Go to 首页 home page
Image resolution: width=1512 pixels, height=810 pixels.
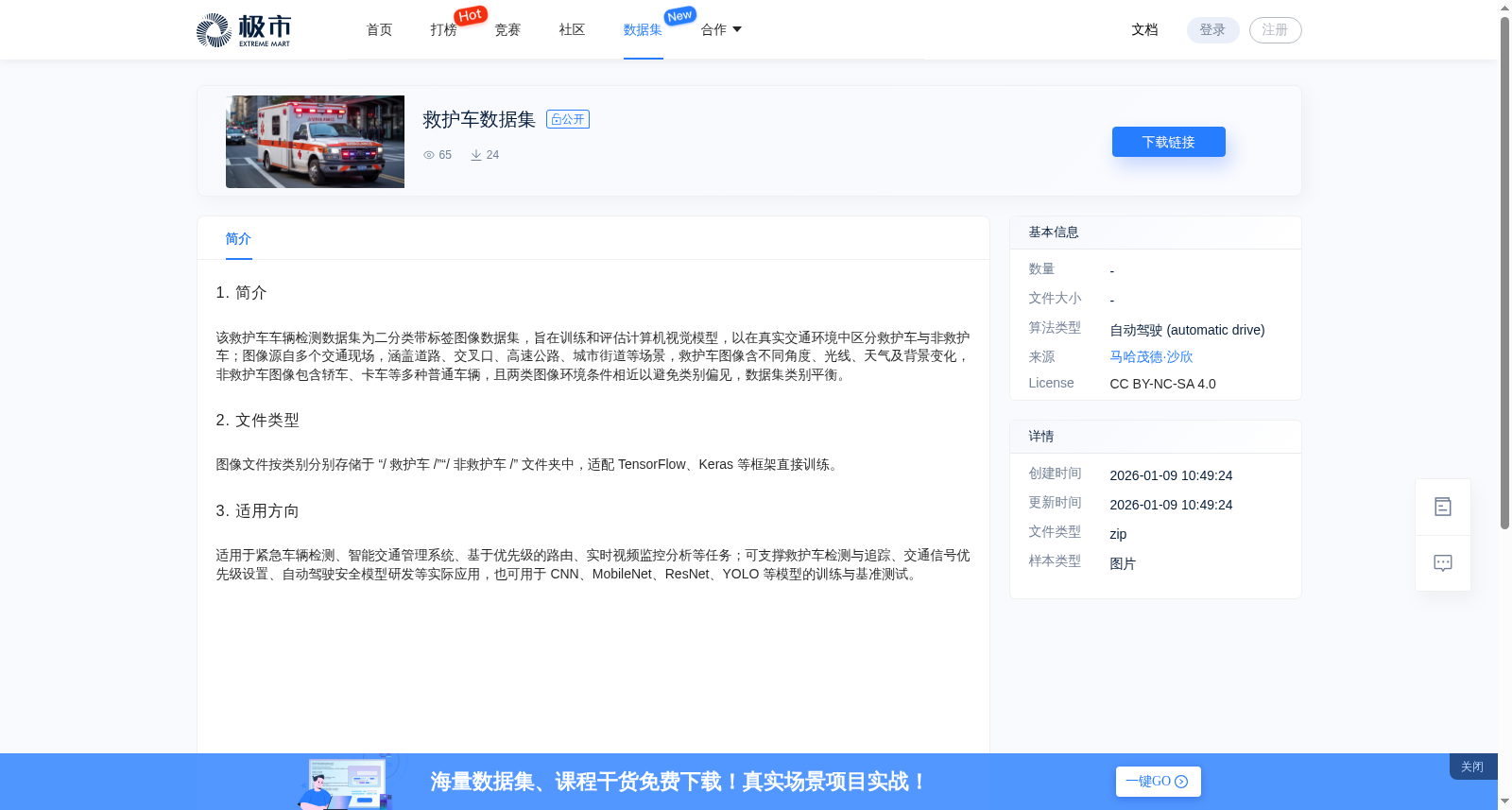point(379,30)
